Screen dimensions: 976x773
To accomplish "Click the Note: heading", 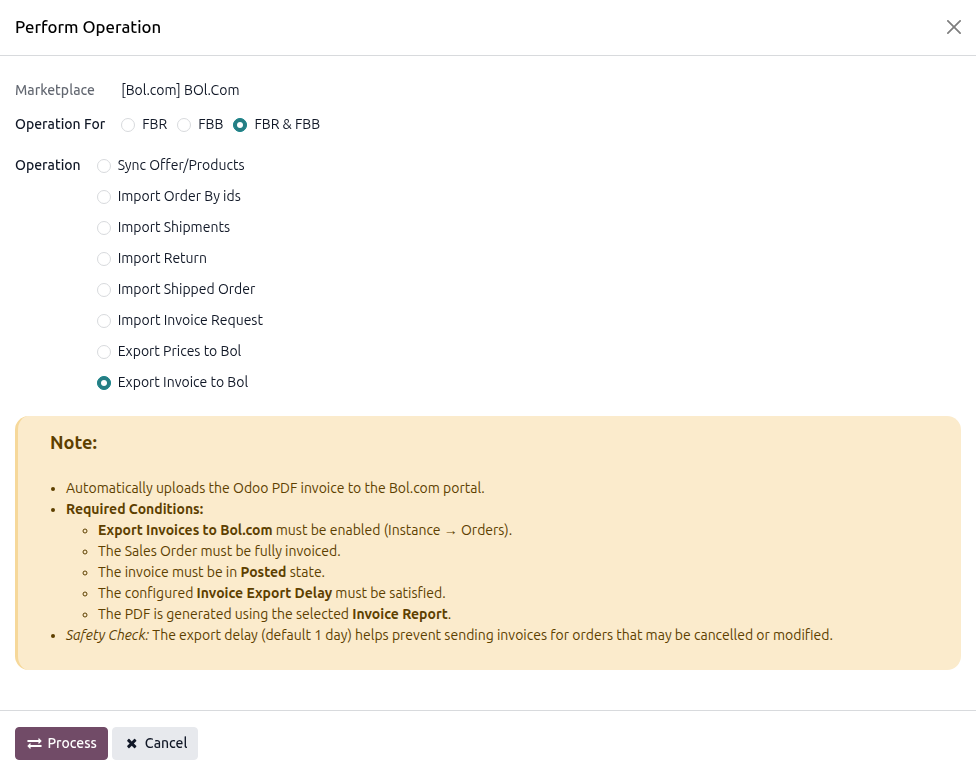I will click(x=73, y=443).
